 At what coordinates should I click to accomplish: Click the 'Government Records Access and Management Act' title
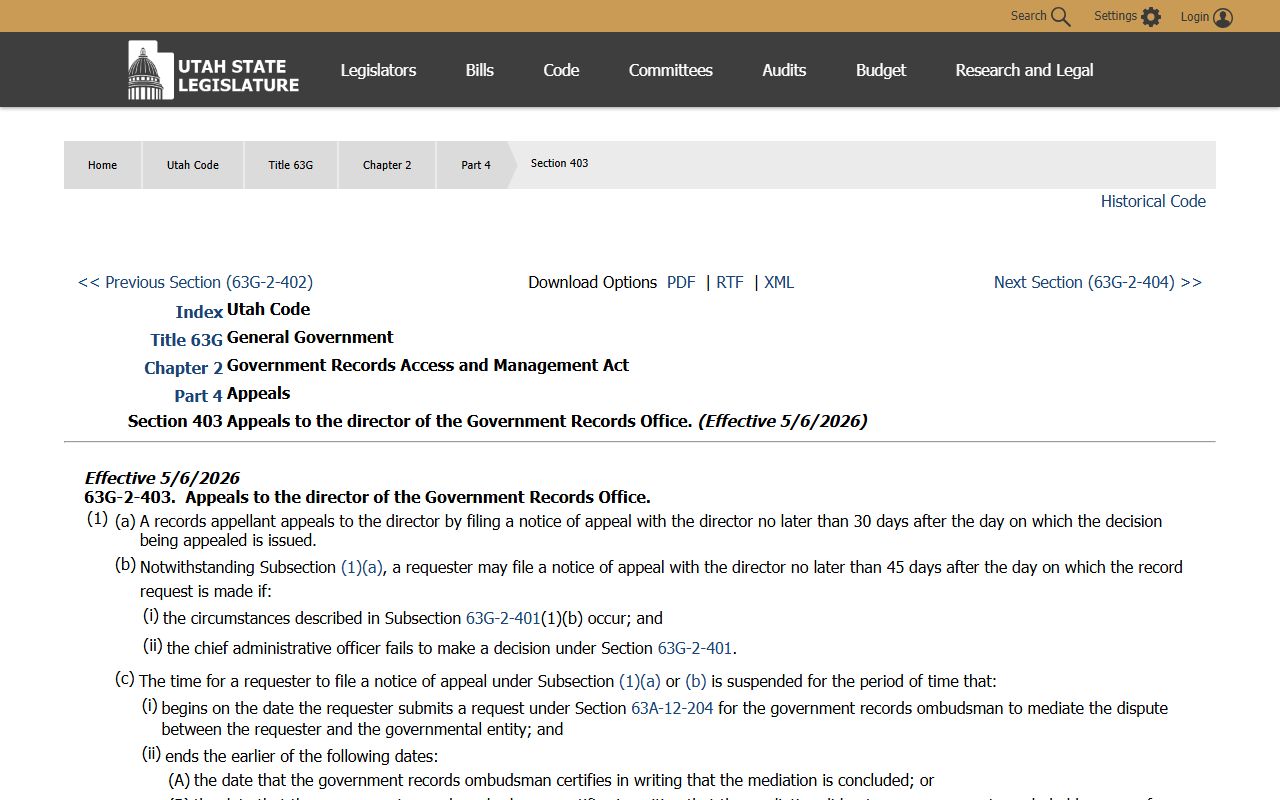click(x=428, y=365)
